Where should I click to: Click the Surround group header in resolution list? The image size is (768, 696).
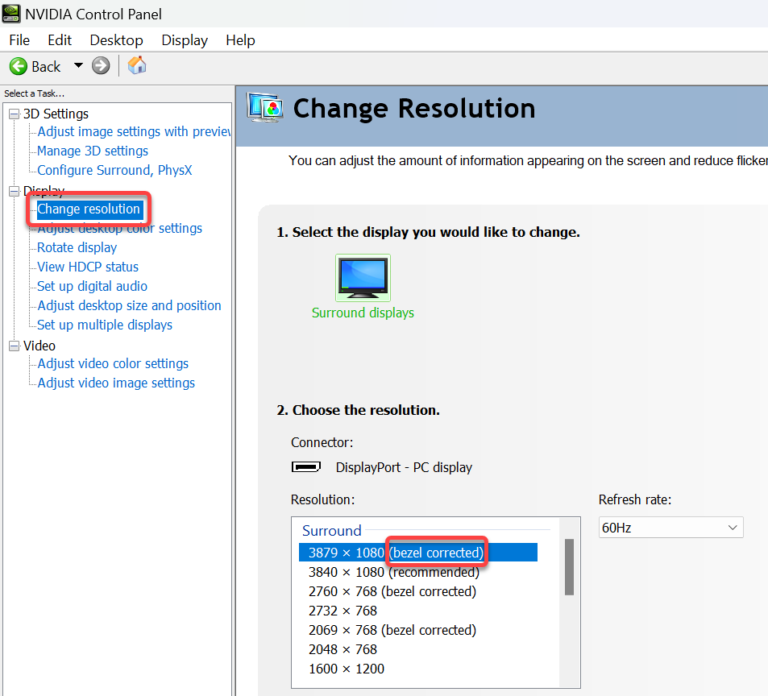[x=332, y=530]
